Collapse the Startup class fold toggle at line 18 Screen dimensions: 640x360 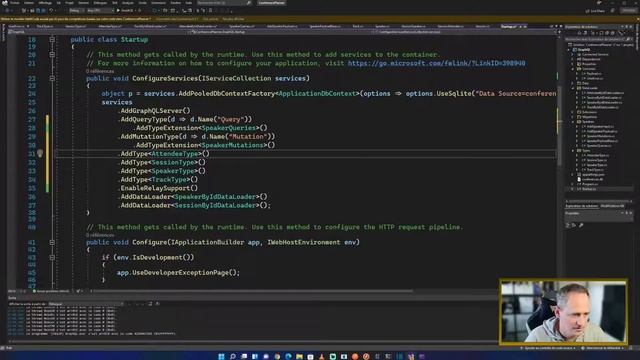click(52, 40)
